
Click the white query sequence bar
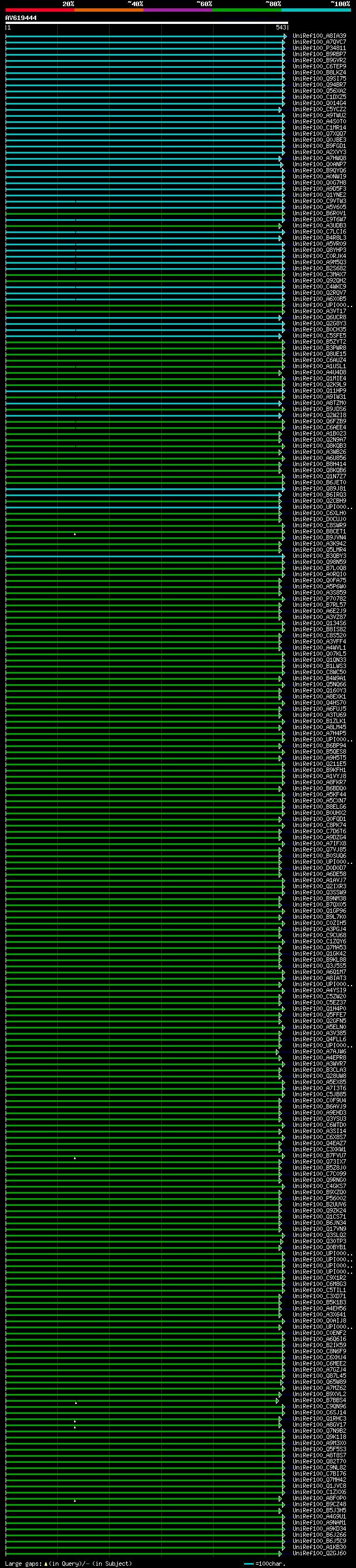(147, 22)
